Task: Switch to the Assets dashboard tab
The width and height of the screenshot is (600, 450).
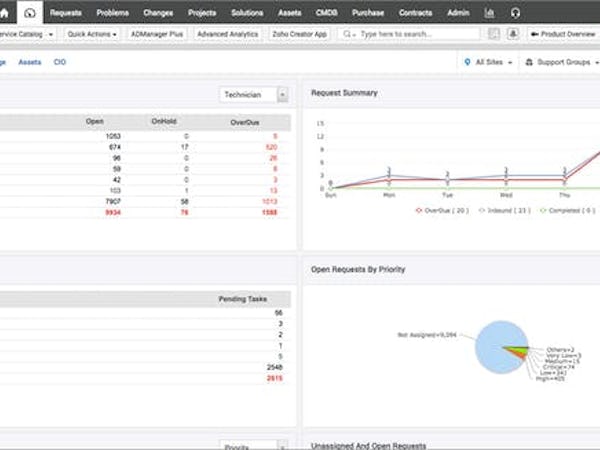Action: pyautogui.click(x=30, y=62)
